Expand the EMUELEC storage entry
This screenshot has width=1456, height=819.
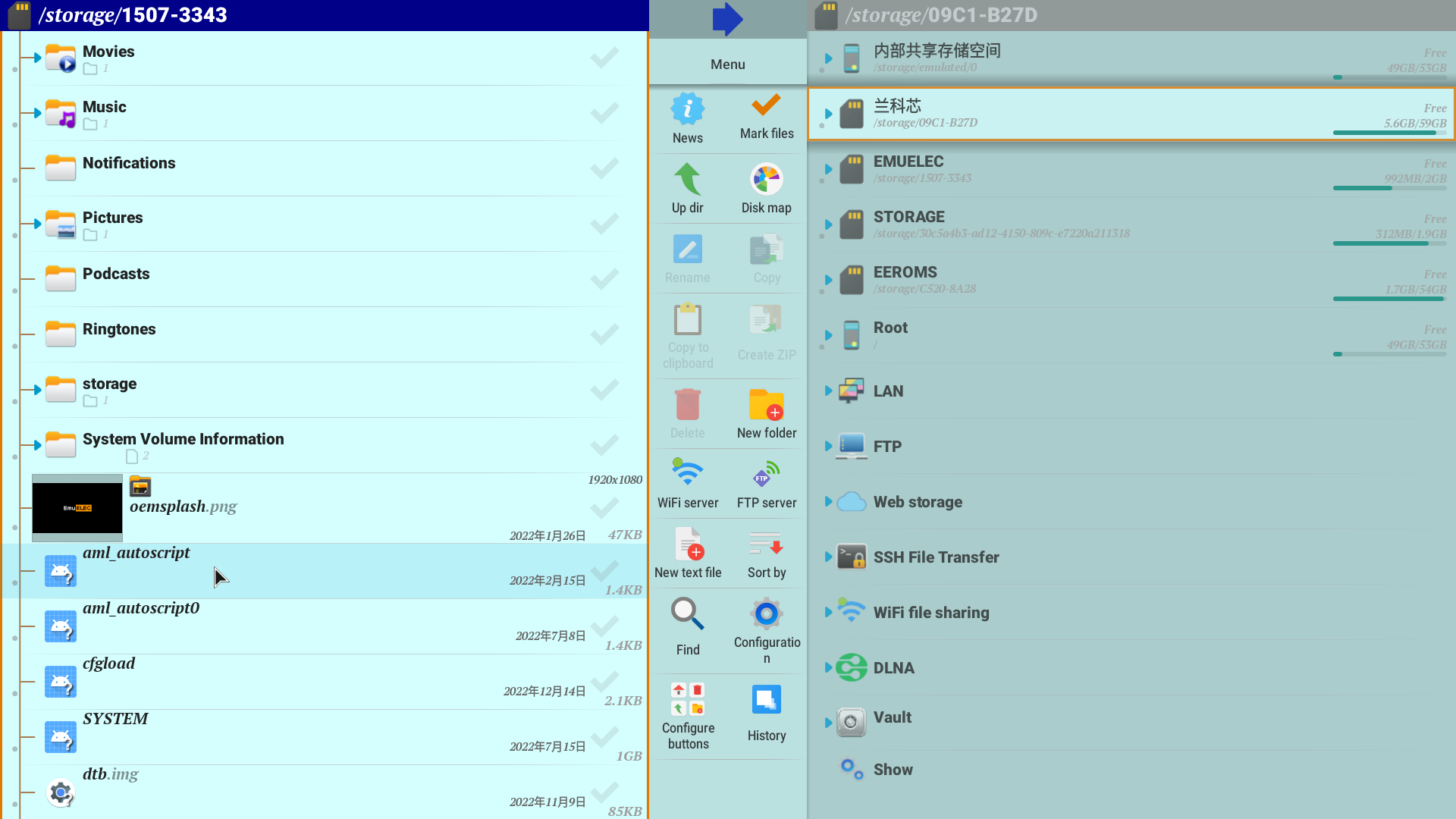pos(828,169)
